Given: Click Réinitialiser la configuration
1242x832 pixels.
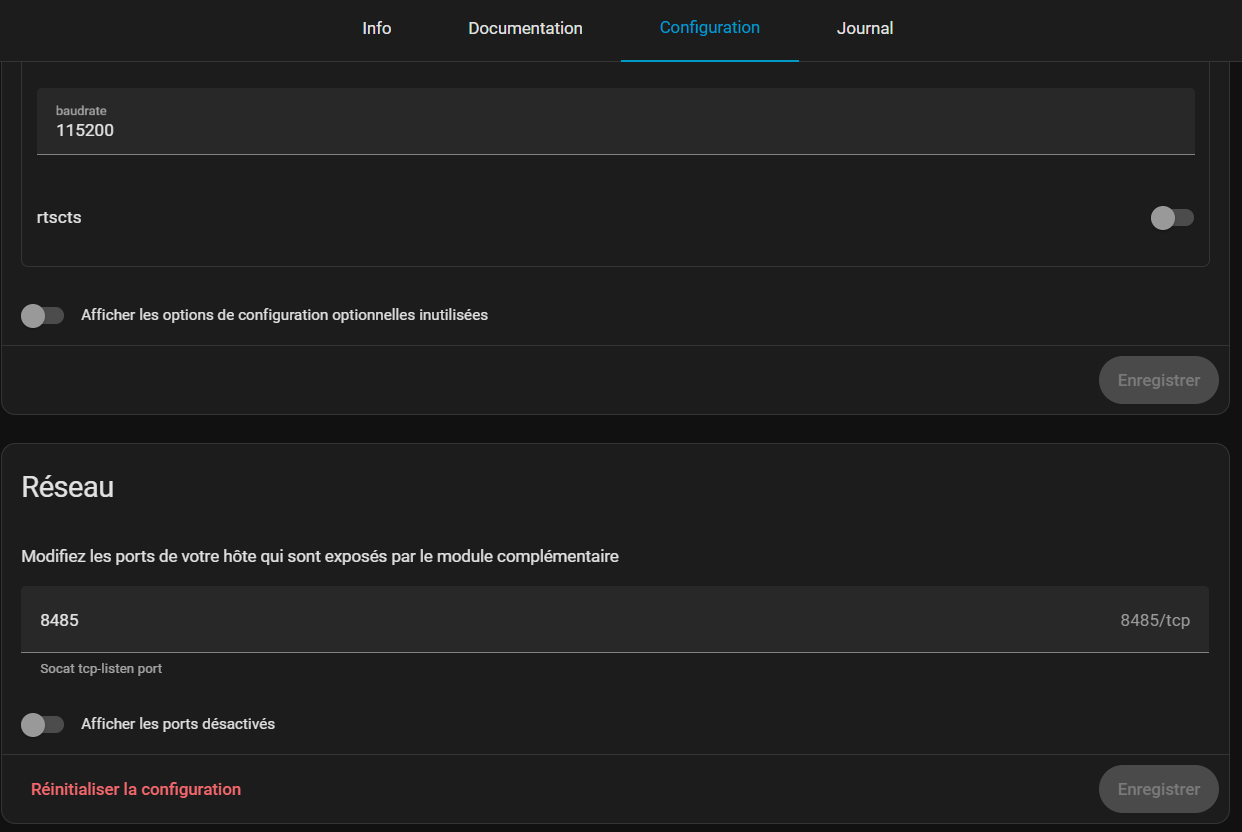Looking at the screenshot, I should click(136, 789).
